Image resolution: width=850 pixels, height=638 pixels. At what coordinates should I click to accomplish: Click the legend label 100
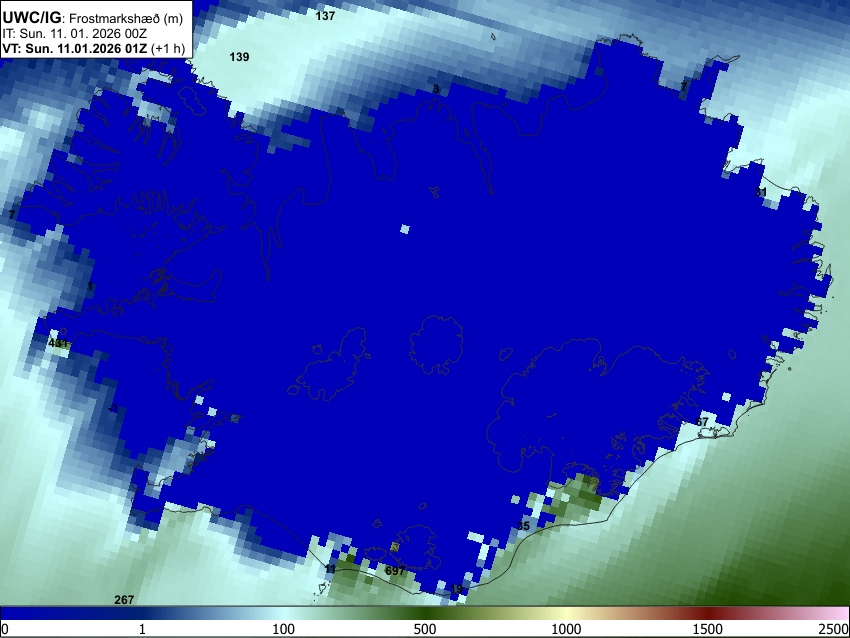[283, 629]
